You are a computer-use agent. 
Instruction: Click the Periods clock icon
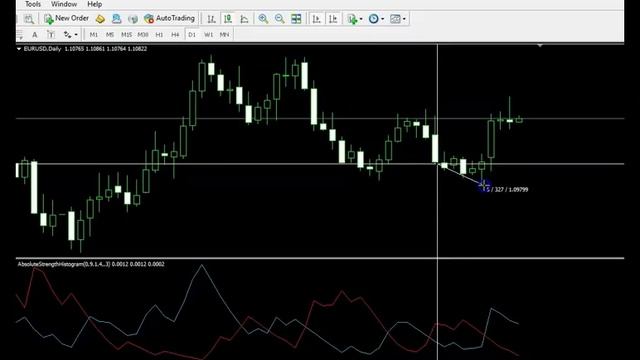[x=373, y=19]
